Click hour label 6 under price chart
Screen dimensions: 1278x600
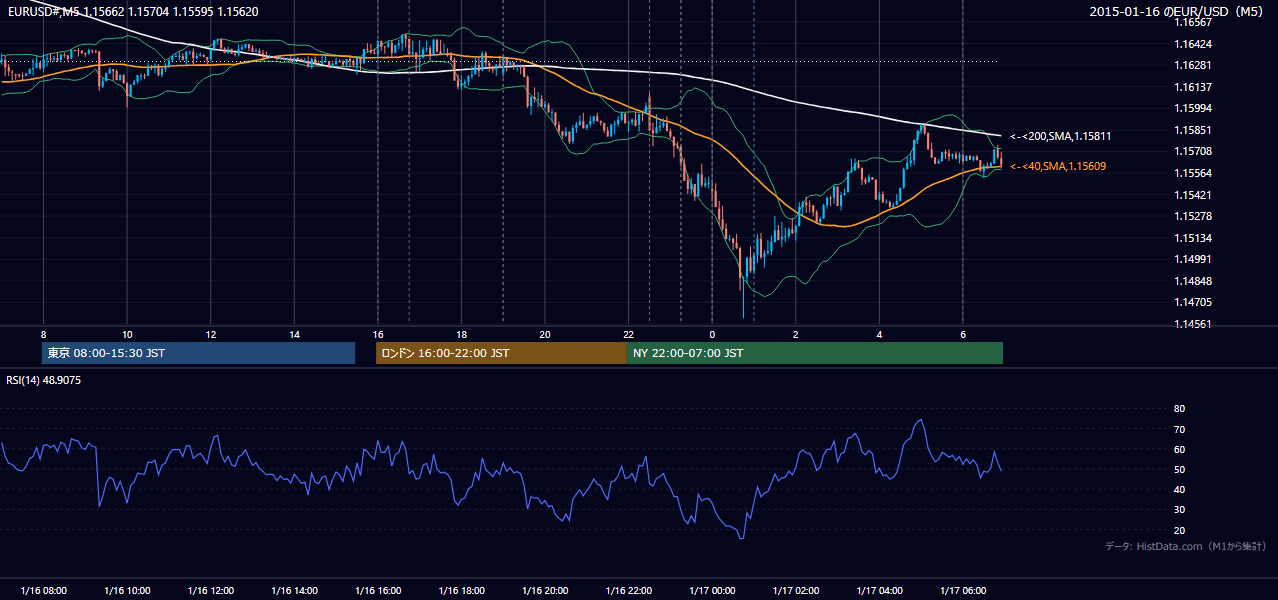coord(962,334)
